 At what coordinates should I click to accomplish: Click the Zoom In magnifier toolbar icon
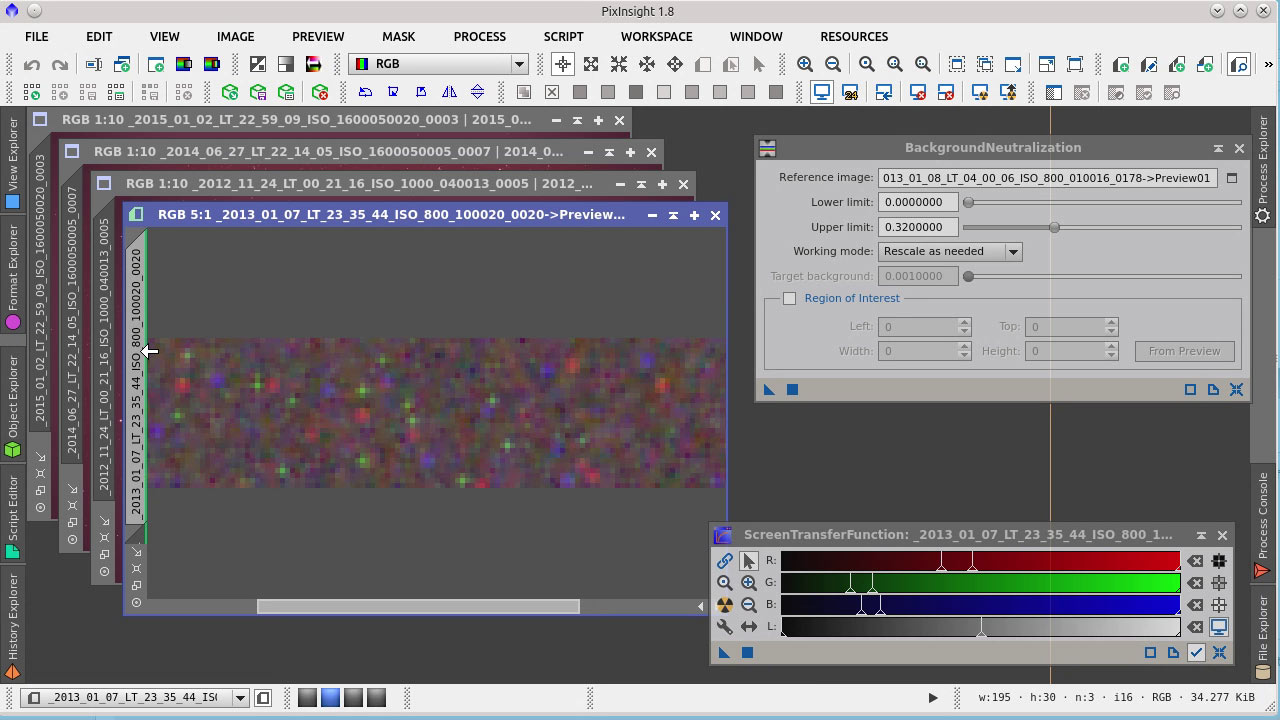click(x=805, y=64)
